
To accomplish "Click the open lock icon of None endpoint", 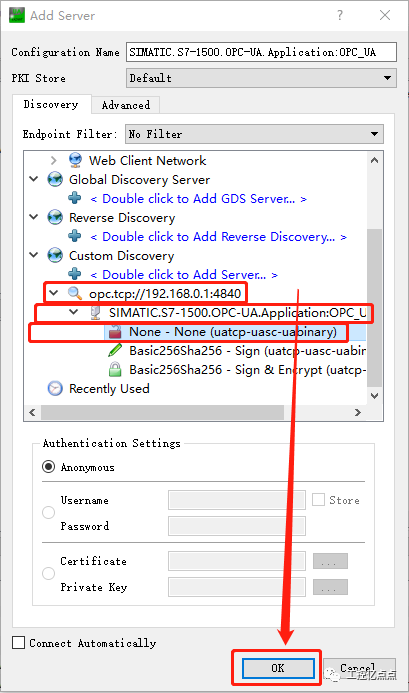I will click(x=115, y=331).
